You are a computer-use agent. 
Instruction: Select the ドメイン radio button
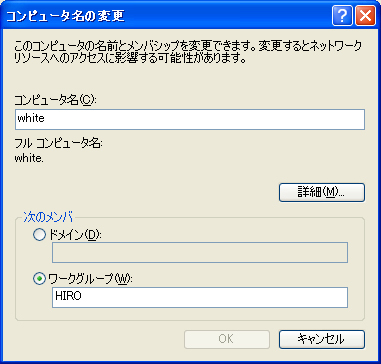[x=39, y=235]
